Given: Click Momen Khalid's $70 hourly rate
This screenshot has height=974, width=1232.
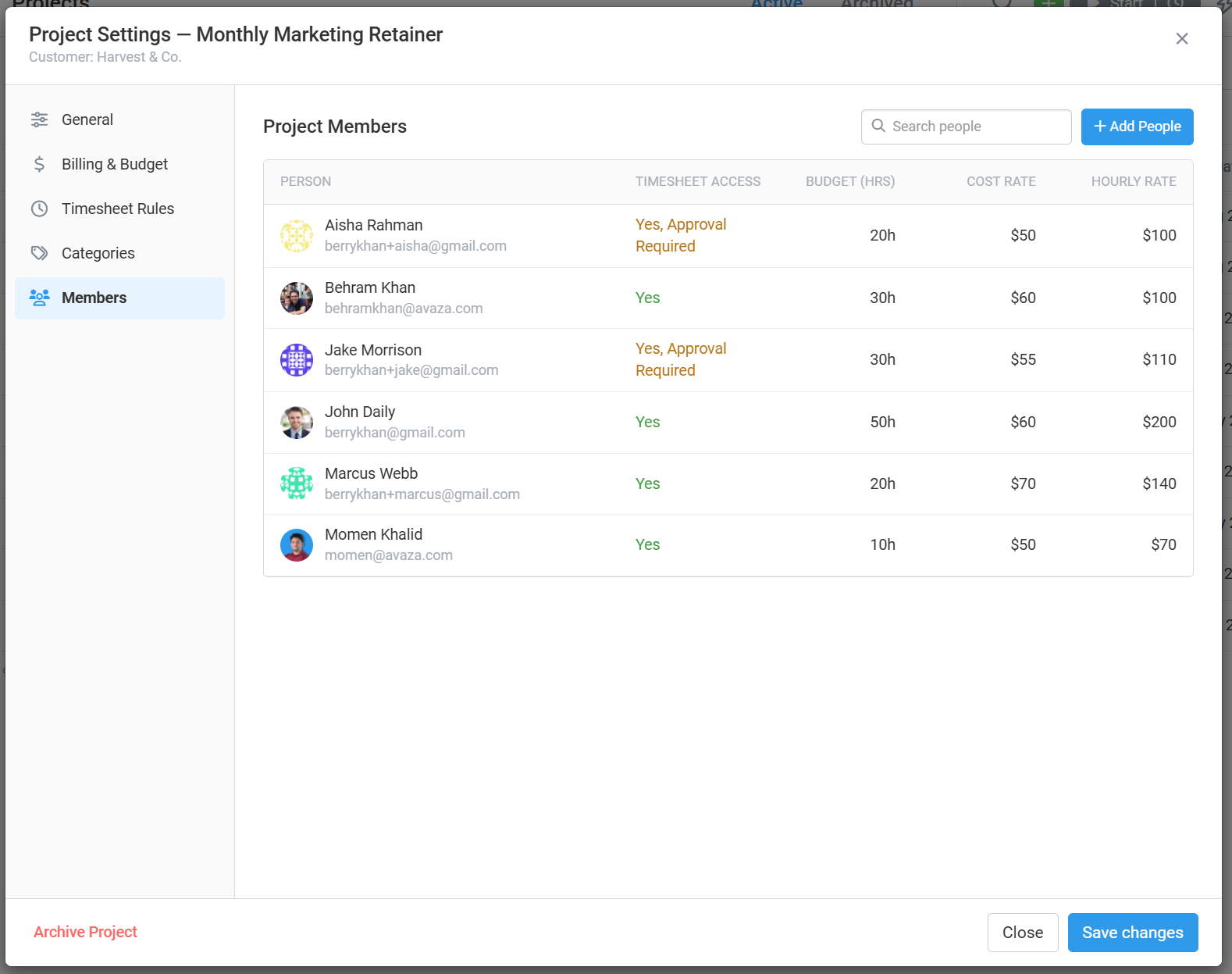Looking at the screenshot, I should [x=1163, y=544].
